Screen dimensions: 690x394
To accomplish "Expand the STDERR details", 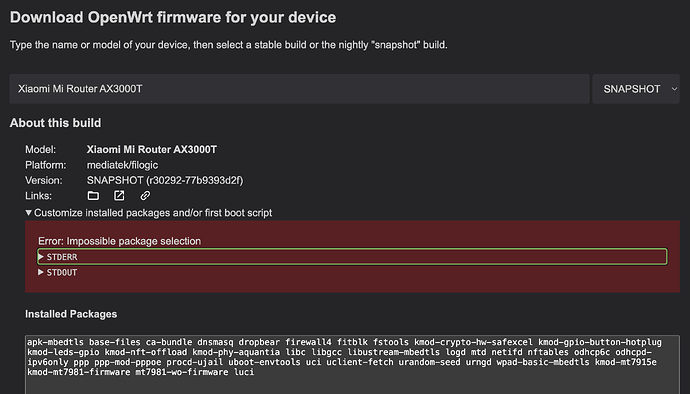I will coord(352,257).
